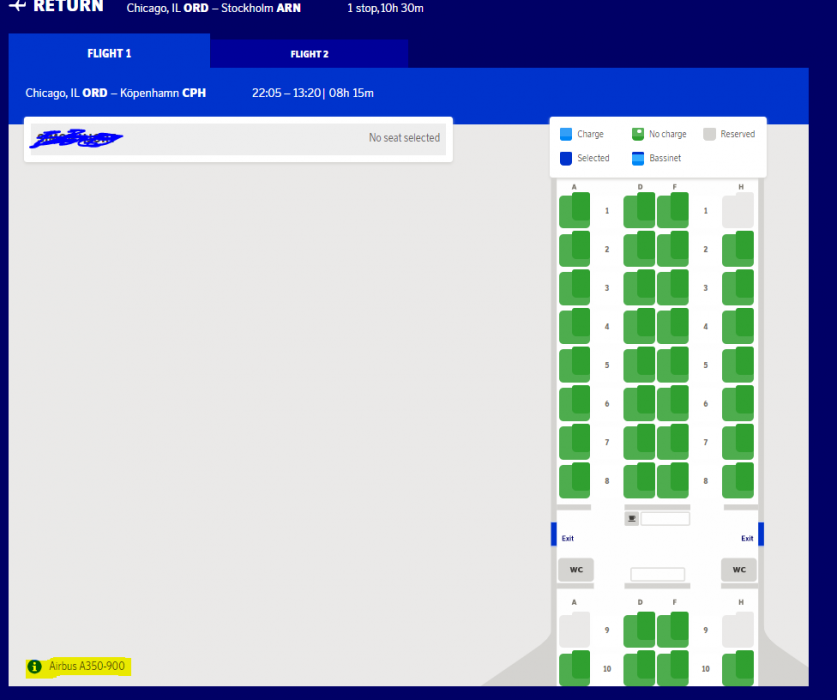Choose seat 2H in the second row

[738, 249]
